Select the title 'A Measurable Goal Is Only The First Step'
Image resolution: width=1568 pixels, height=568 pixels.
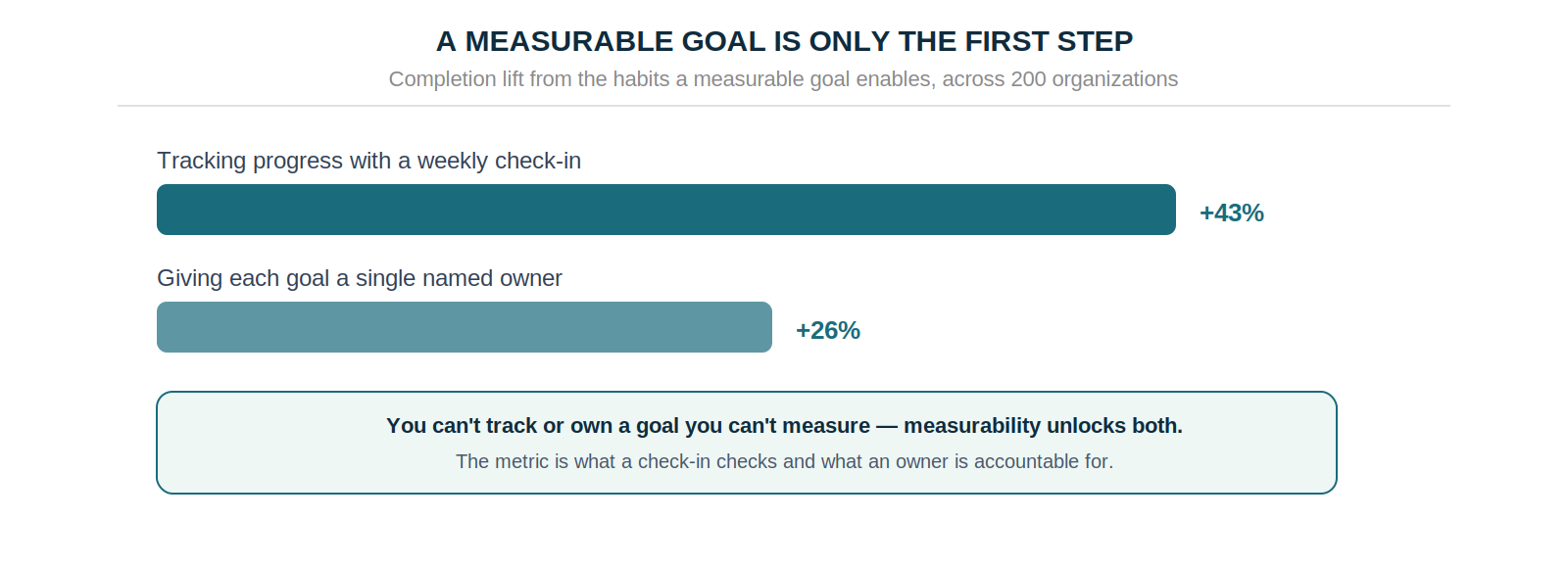pyautogui.click(x=784, y=41)
